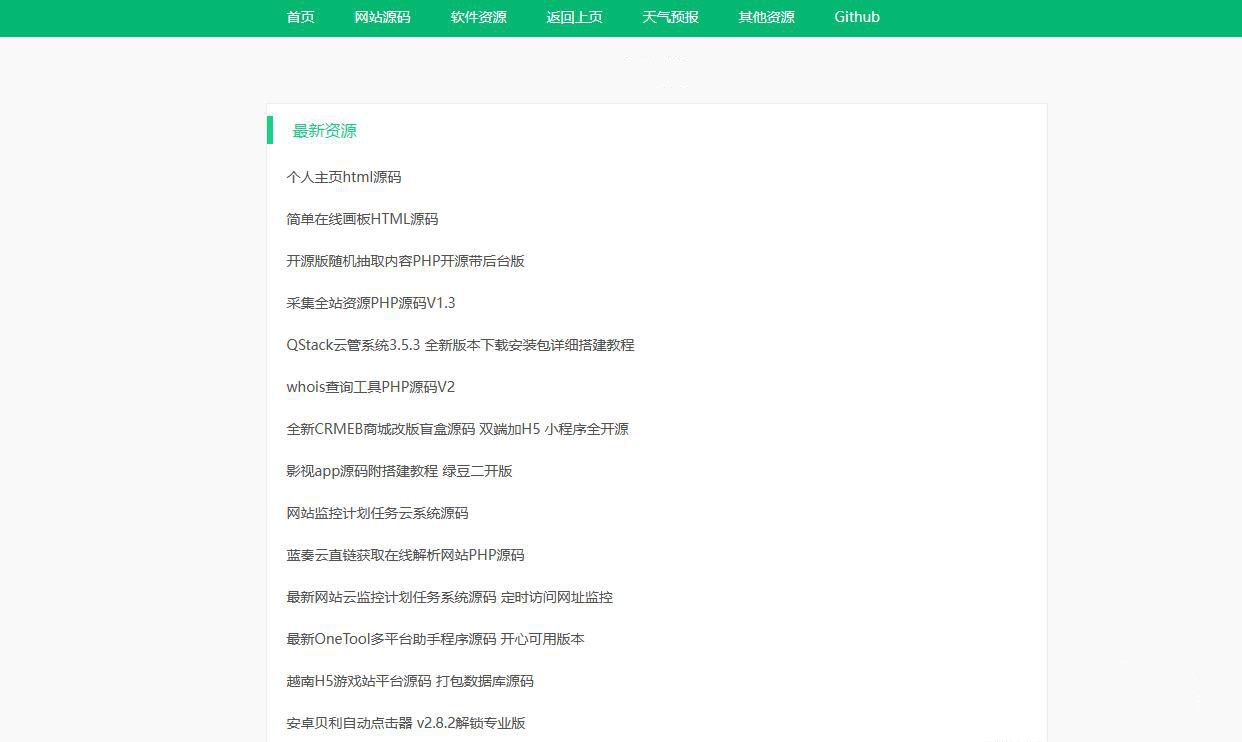This screenshot has height=742, width=1242.
Task: Open the QStack云管系统3.5.3 download link
Action: pos(460,345)
